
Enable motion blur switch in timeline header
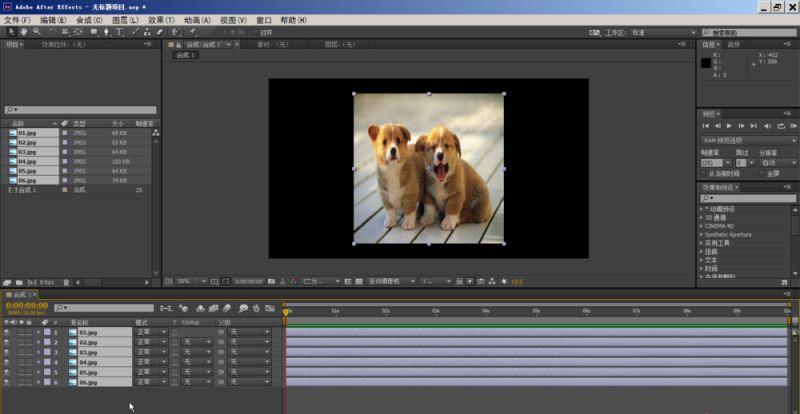[227, 308]
